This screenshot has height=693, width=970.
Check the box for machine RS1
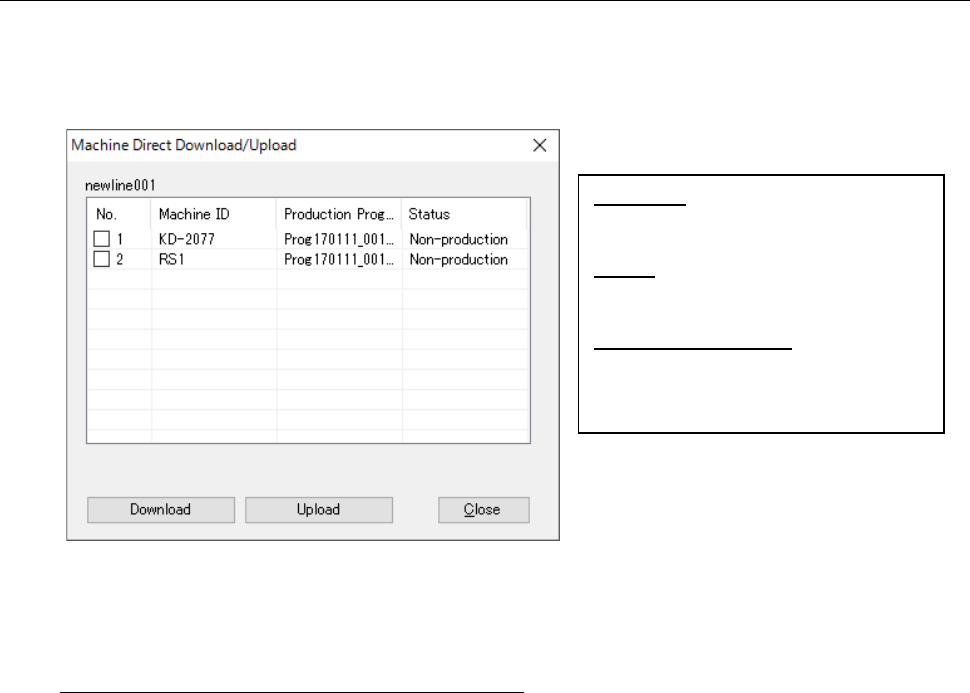[x=101, y=260]
